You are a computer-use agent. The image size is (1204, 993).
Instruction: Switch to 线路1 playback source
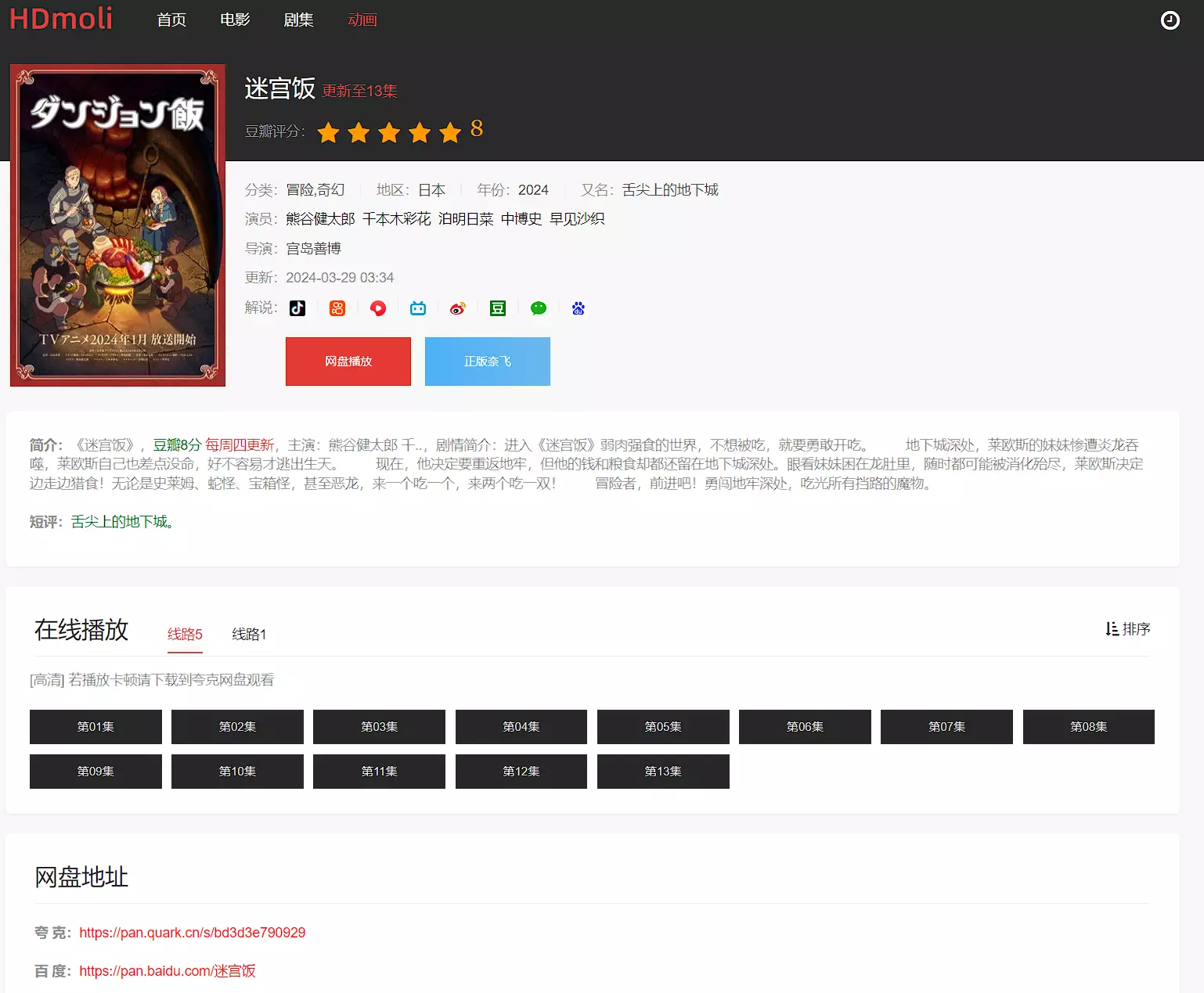(x=249, y=635)
